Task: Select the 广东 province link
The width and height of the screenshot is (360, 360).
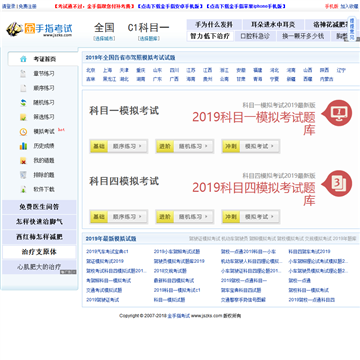Action: click(x=157, y=79)
